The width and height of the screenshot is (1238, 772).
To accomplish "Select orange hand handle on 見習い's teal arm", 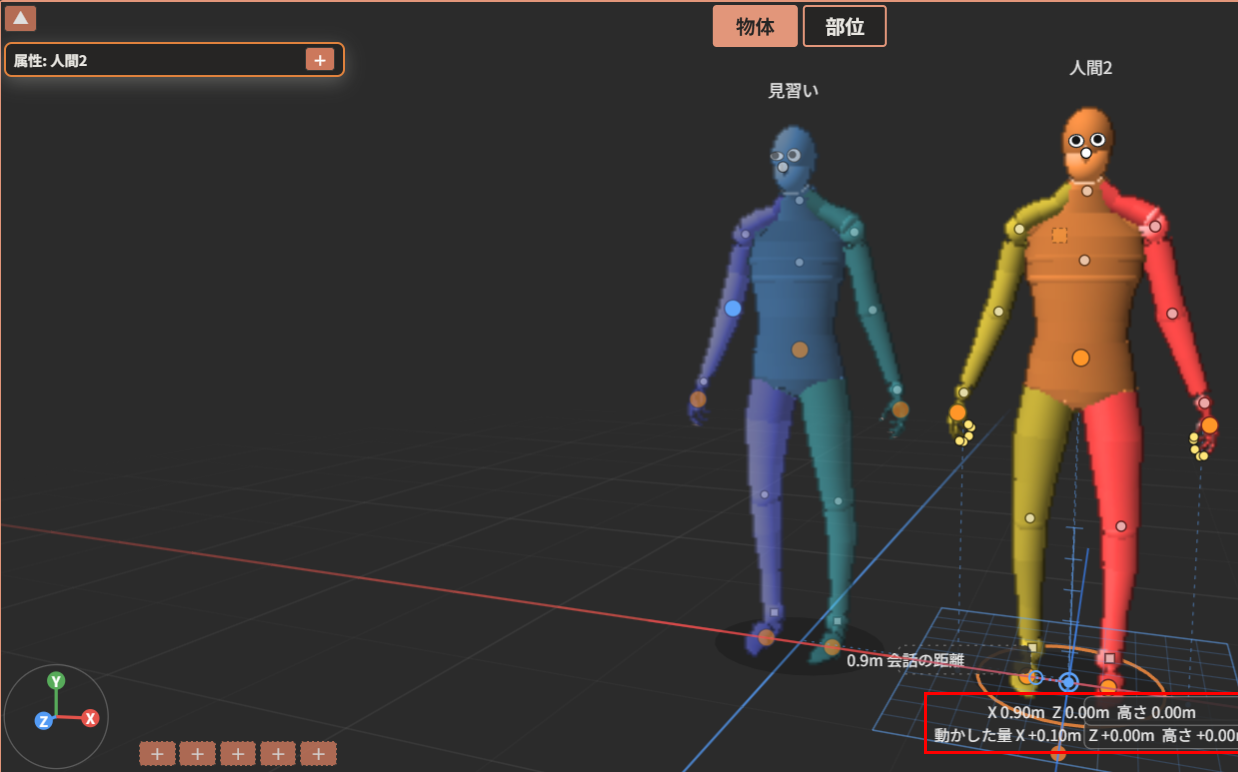I will tap(900, 409).
